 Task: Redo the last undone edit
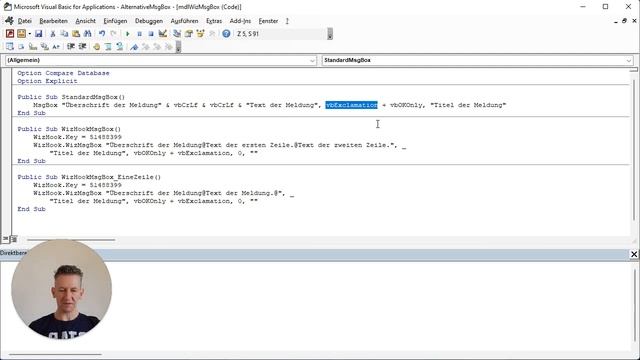(x=113, y=34)
